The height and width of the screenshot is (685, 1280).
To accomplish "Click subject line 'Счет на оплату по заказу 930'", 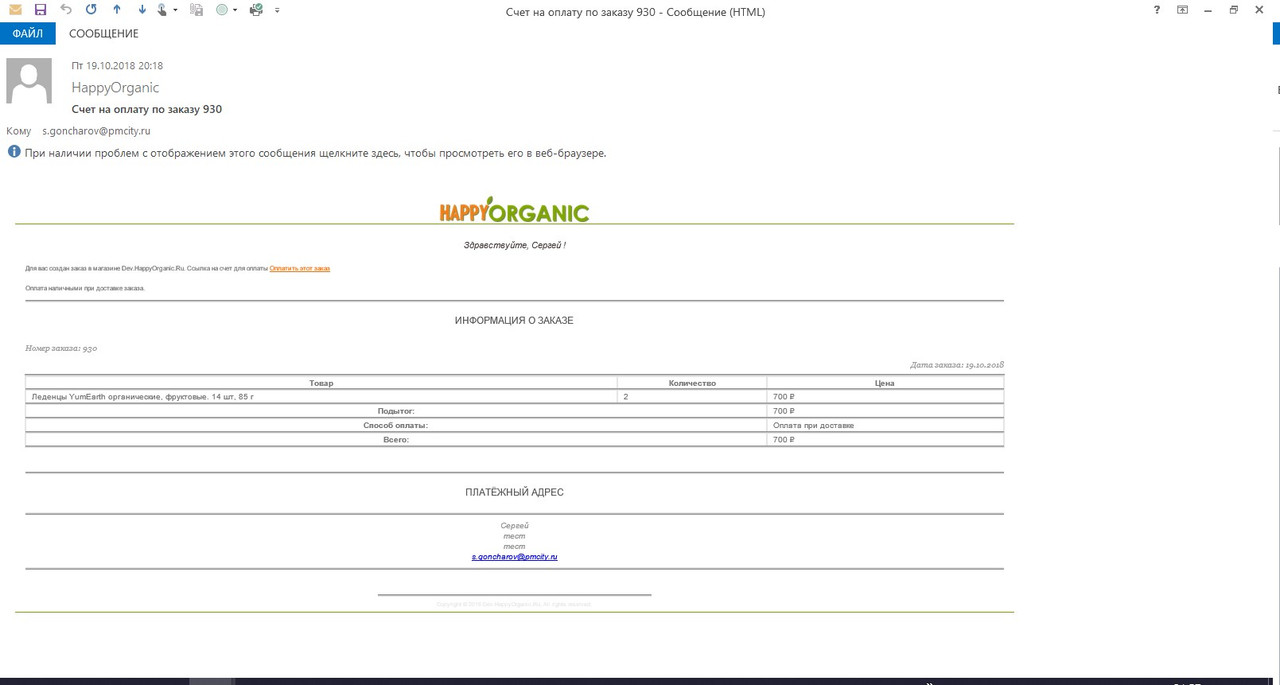I will 147,109.
